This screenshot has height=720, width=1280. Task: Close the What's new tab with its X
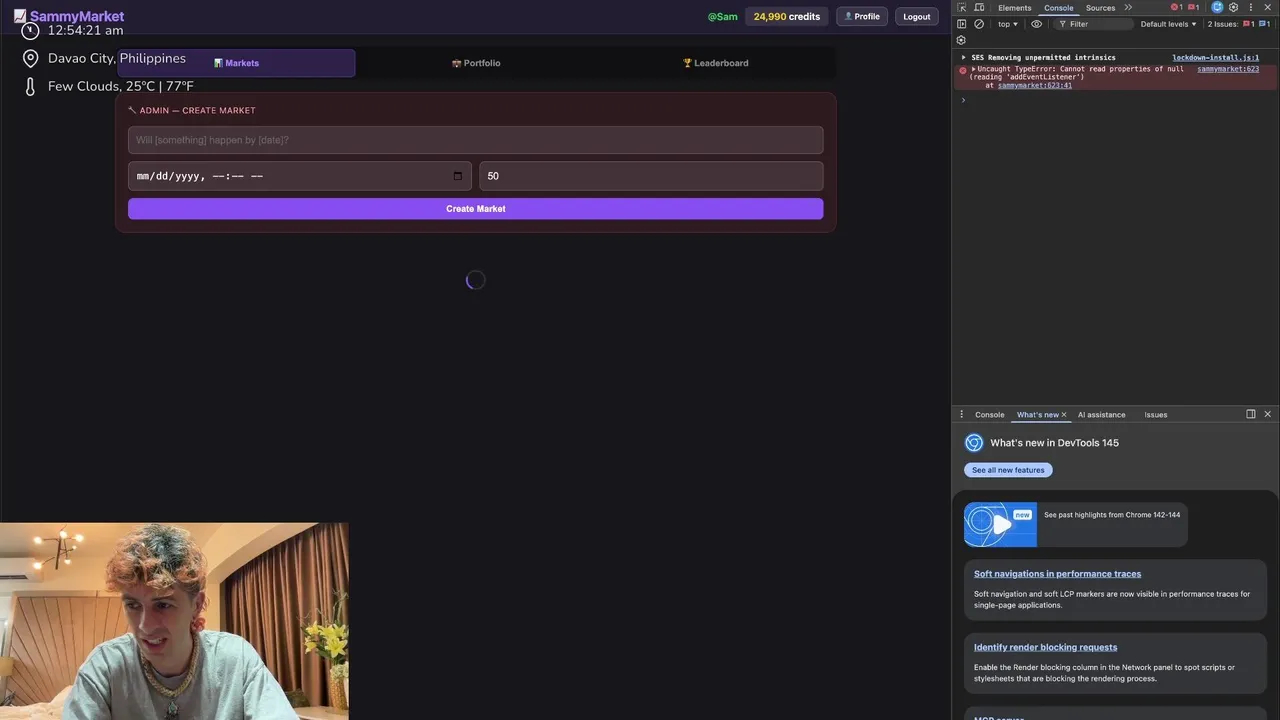[1064, 414]
